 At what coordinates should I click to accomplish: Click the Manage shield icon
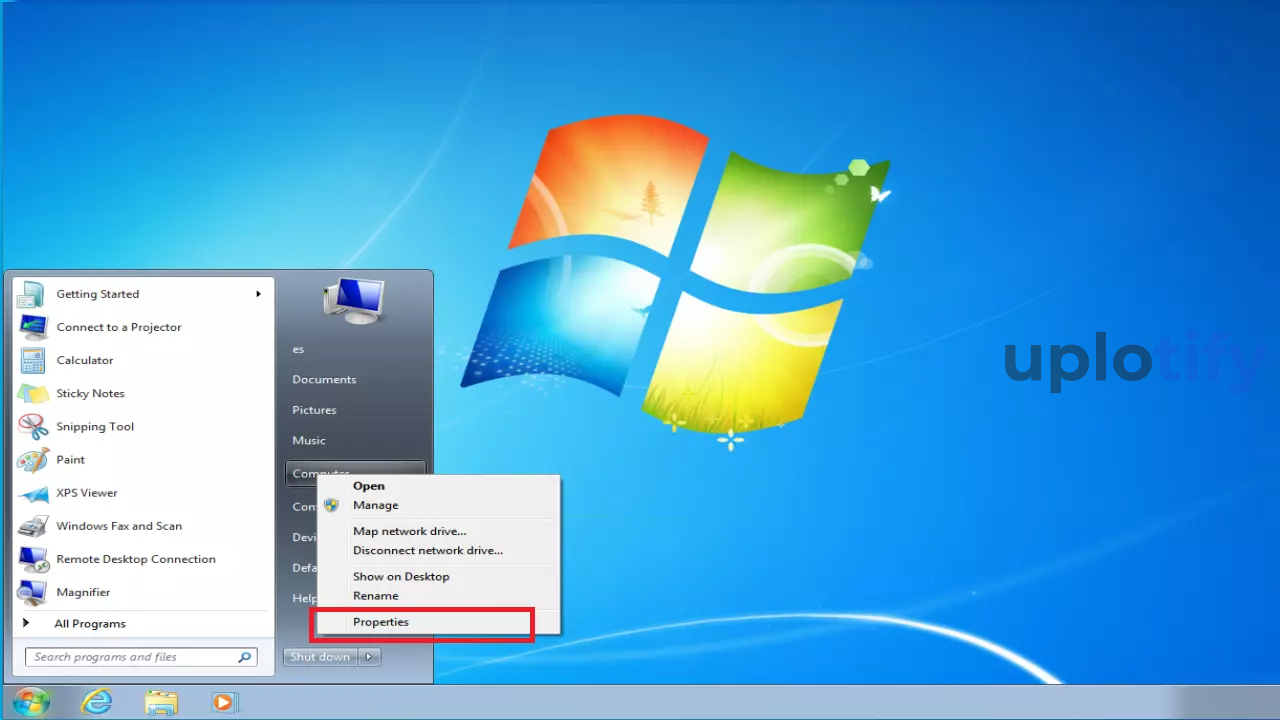[331, 505]
